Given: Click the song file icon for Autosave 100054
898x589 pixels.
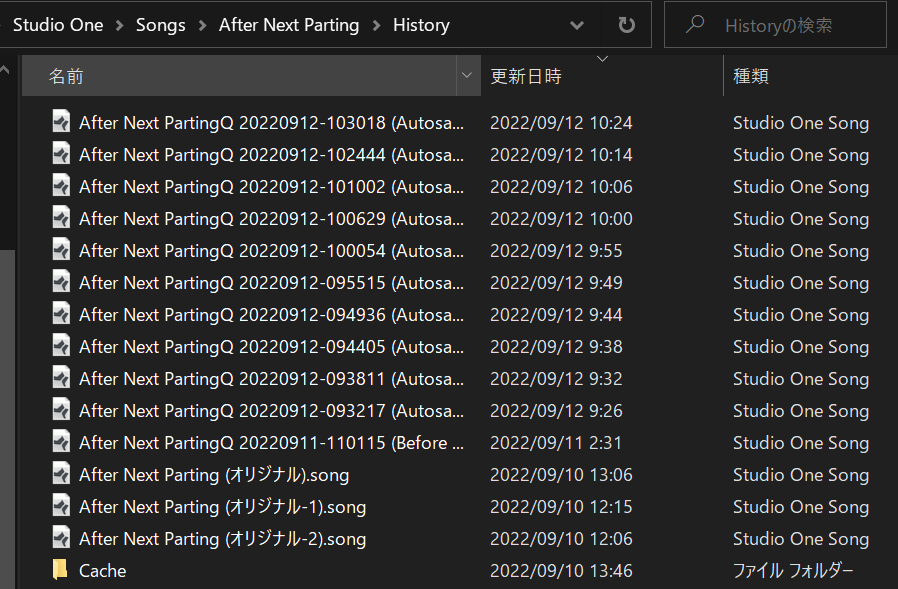Looking at the screenshot, I should [x=61, y=250].
